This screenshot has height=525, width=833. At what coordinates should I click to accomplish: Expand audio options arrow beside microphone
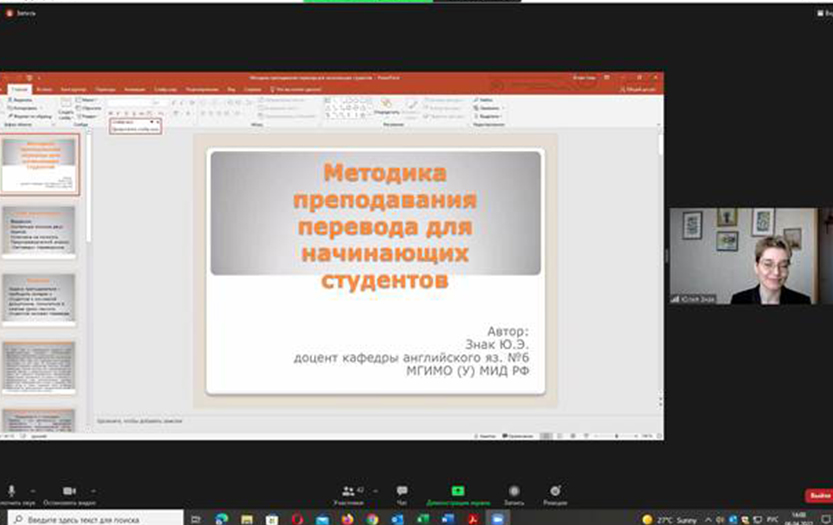click(x=32, y=491)
